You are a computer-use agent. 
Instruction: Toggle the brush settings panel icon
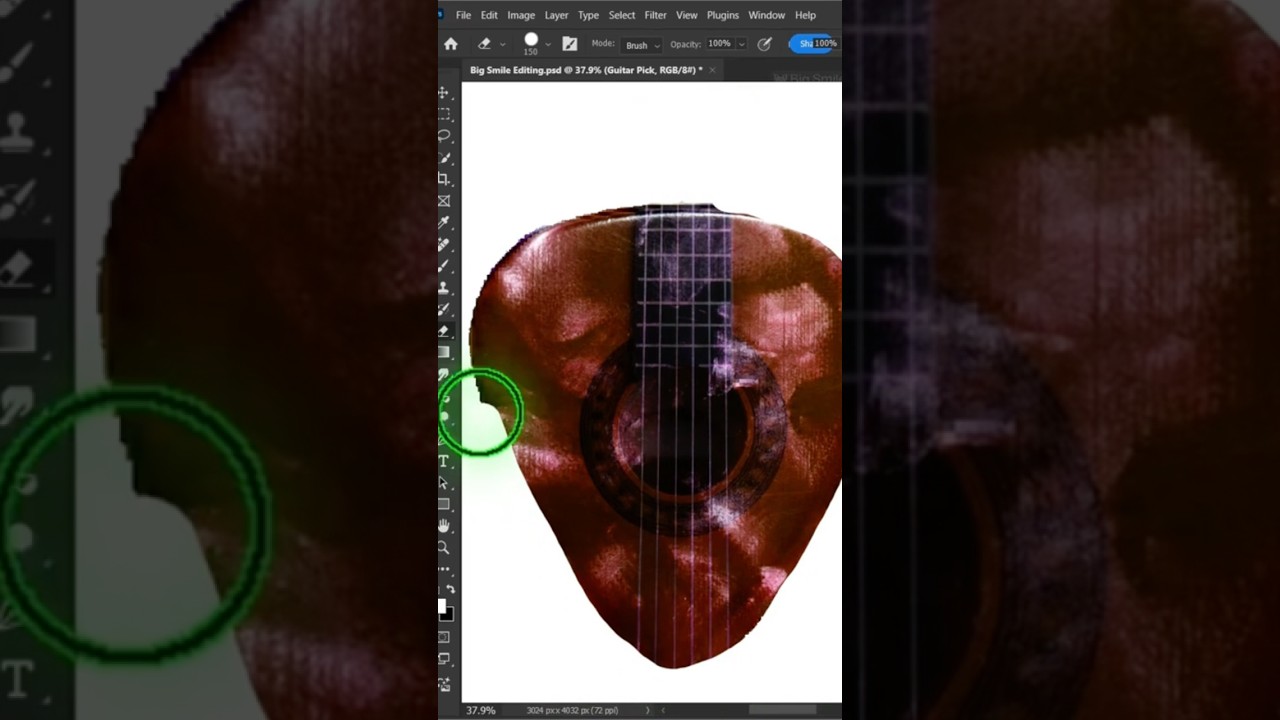click(x=570, y=44)
